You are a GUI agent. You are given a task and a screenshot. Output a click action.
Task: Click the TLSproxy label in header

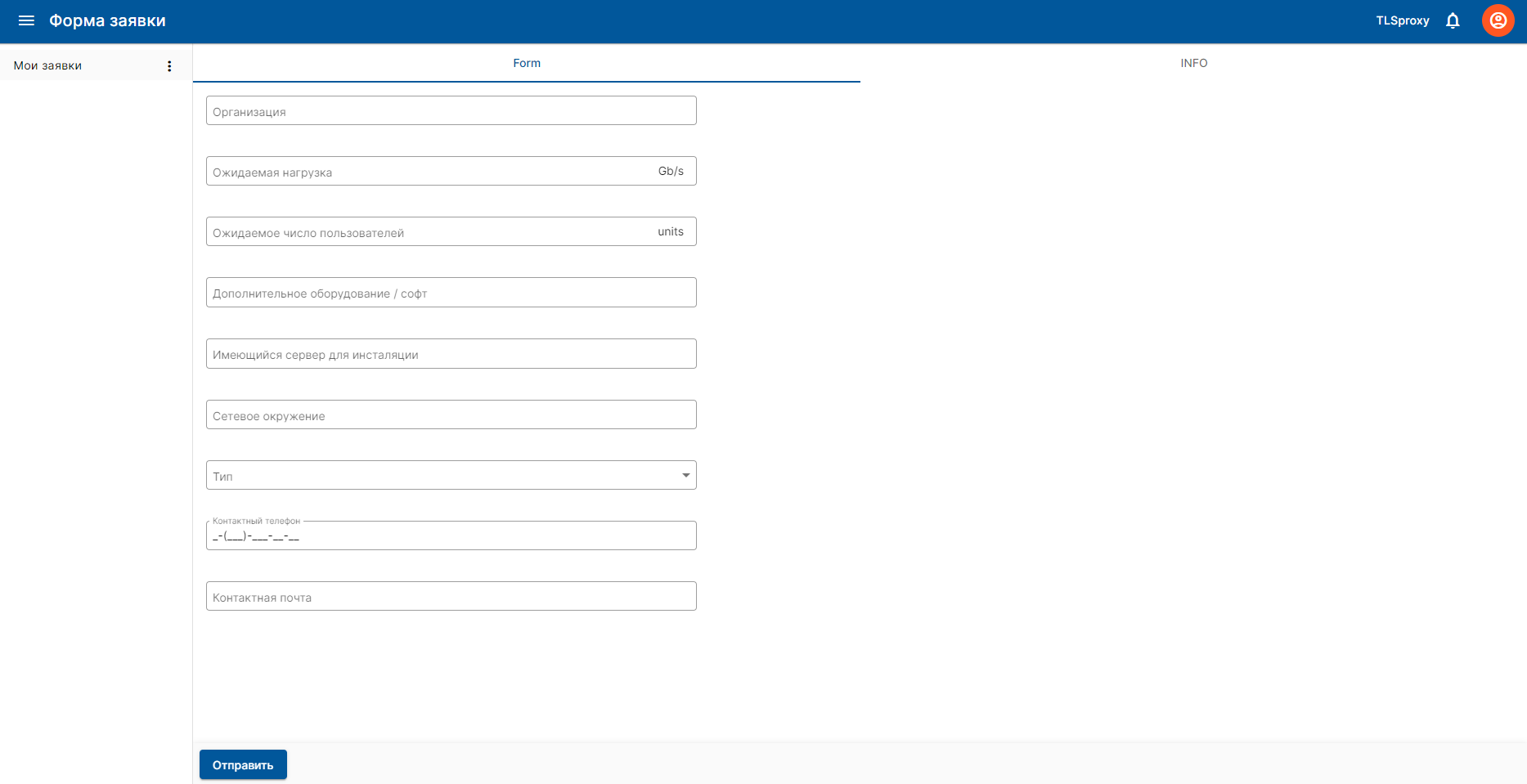point(1402,20)
